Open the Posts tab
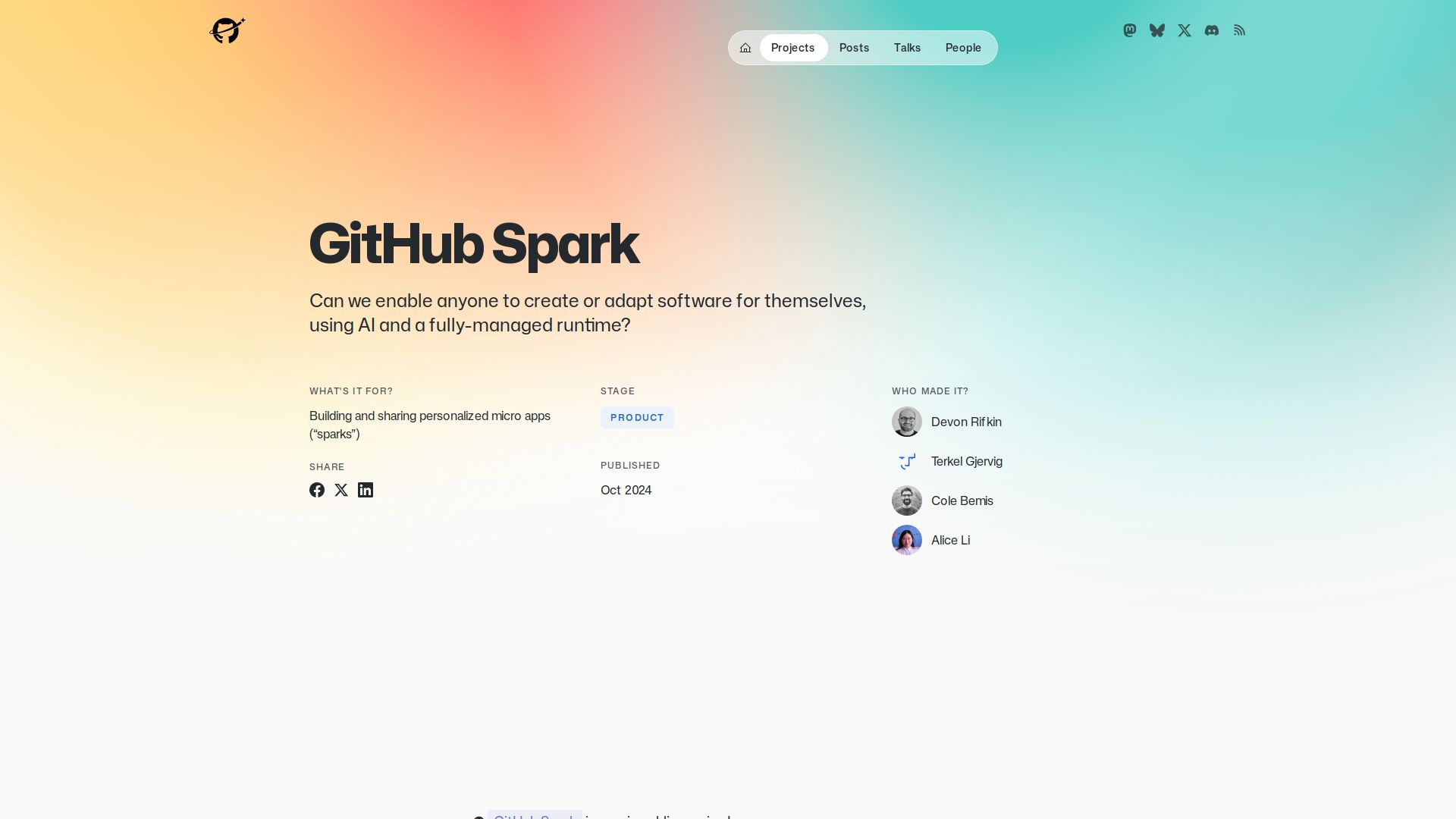 click(x=854, y=48)
